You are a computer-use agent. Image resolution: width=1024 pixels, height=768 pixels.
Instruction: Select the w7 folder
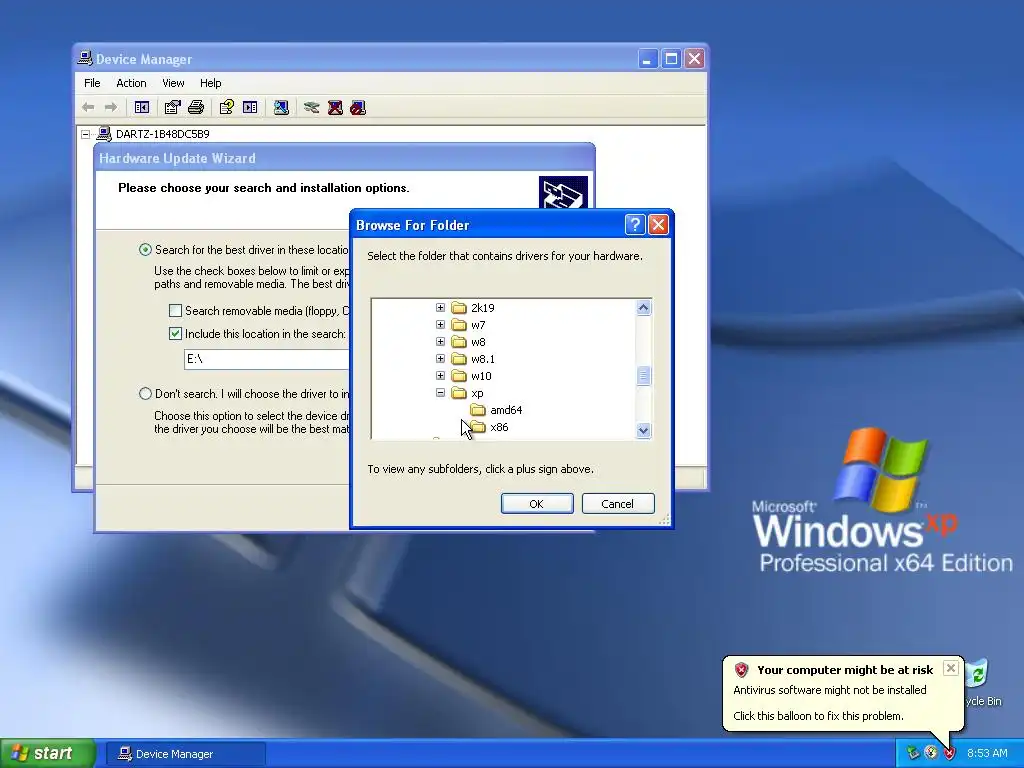click(478, 325)
